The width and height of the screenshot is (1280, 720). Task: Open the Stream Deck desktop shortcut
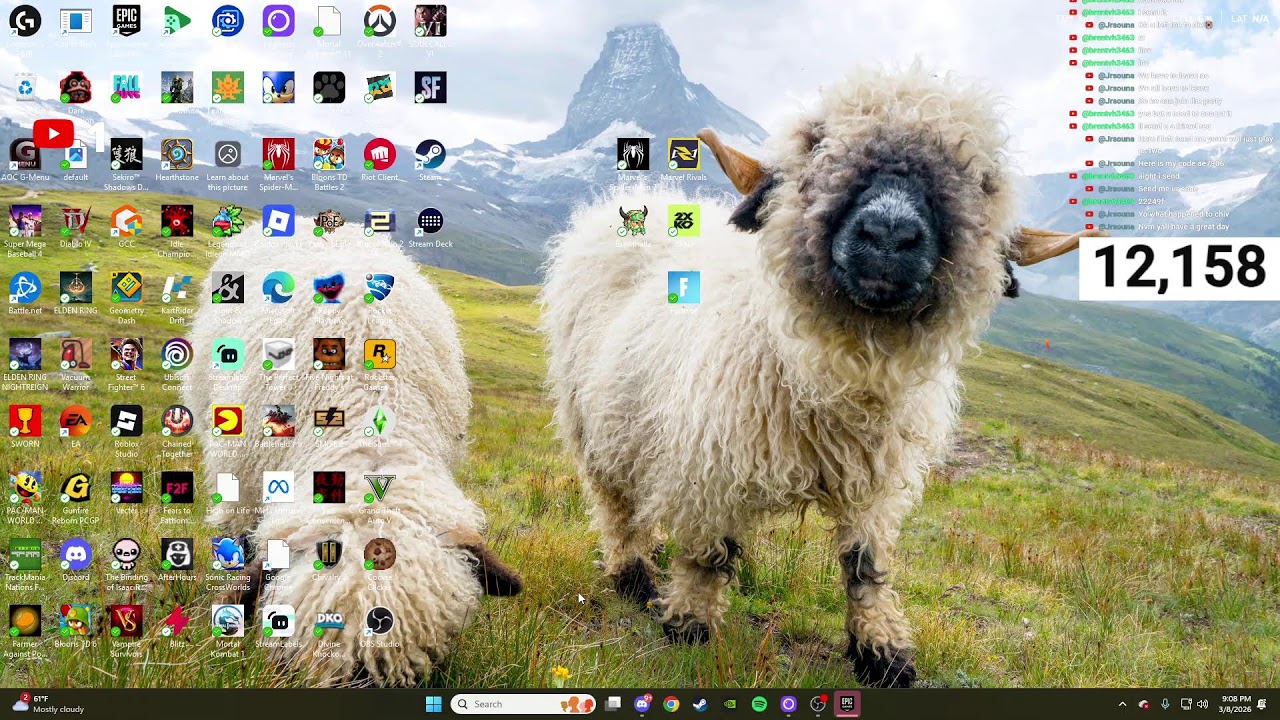point(430,228)
